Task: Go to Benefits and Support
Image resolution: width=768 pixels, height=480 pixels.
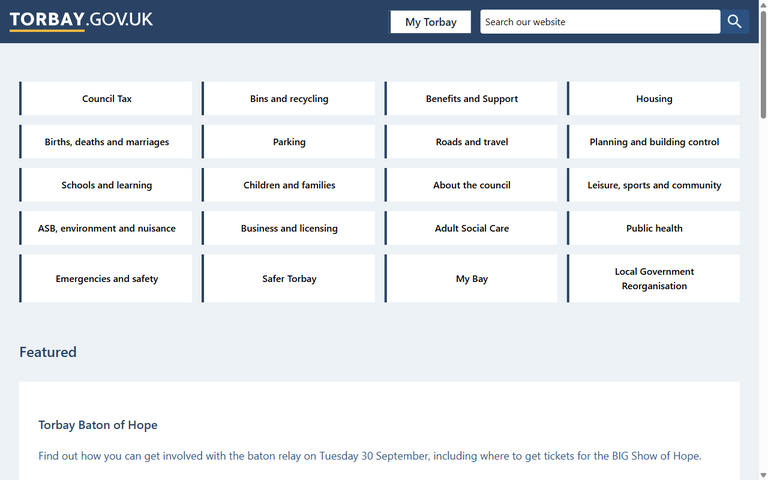Action: click(x=471, y=99)
